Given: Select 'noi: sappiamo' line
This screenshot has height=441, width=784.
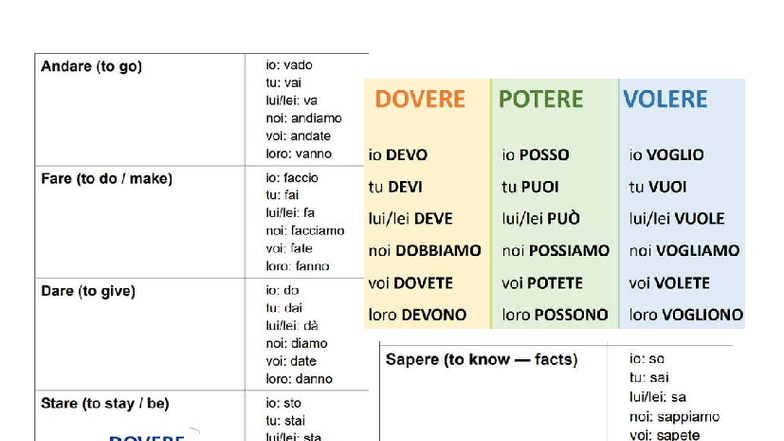Looking at the screenshot, I should pos(674,417).
